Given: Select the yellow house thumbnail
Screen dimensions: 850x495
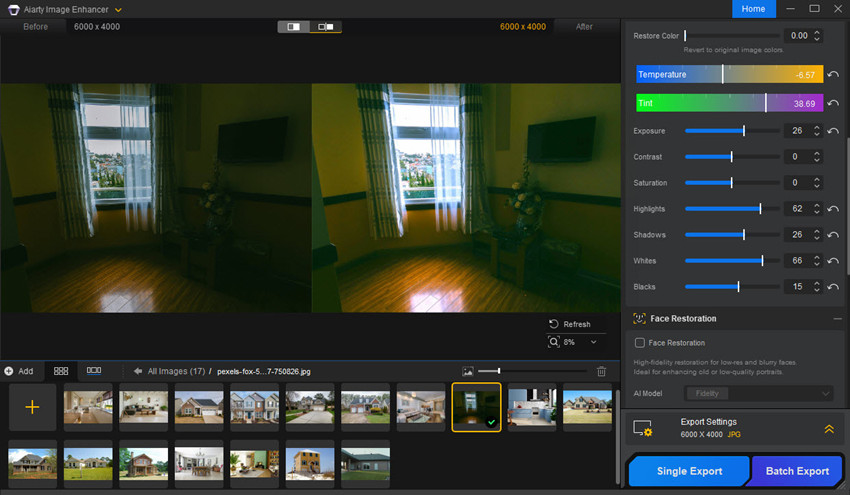Looking at the screenshot, I should [310, 464].
